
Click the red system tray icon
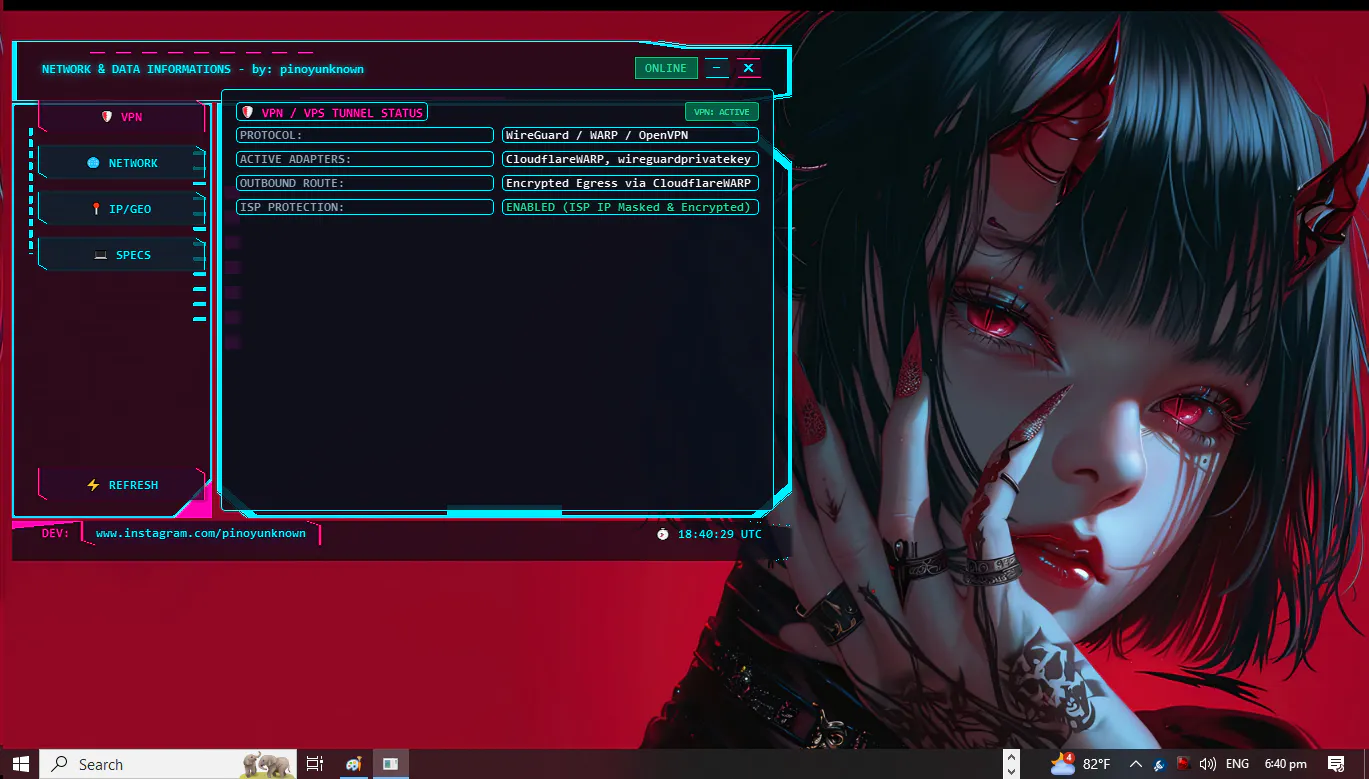1183,764
